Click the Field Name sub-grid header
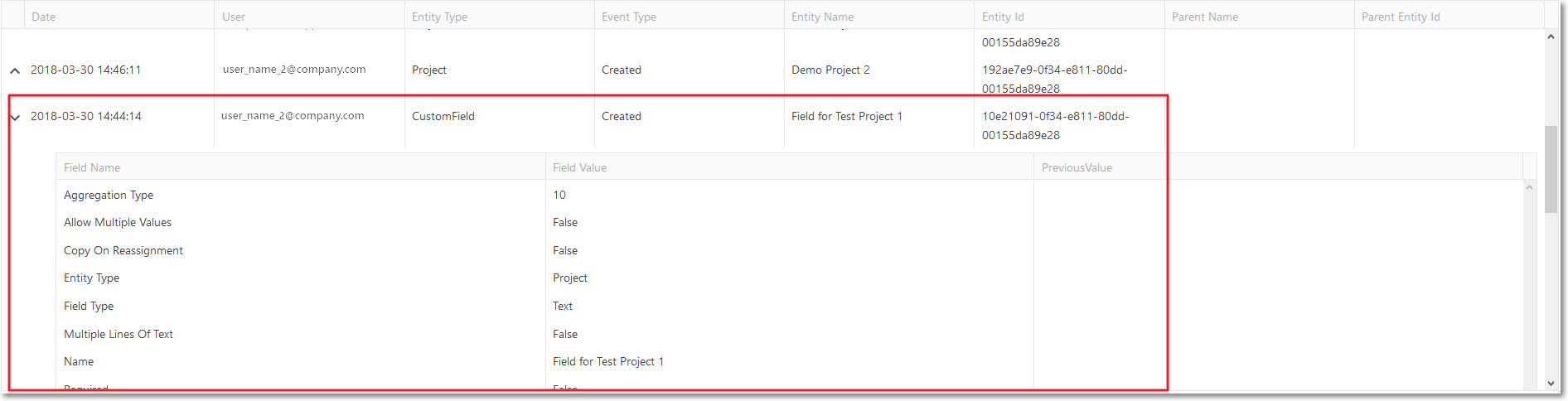 point(92,167)
